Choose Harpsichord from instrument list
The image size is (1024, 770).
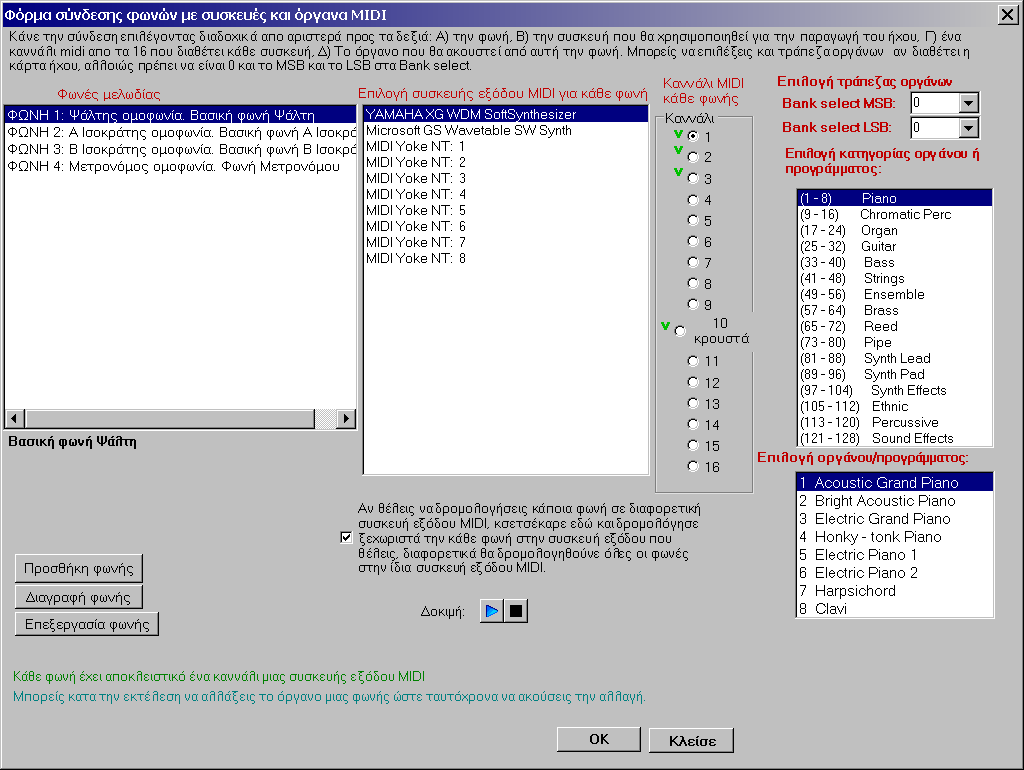(855, 591)
